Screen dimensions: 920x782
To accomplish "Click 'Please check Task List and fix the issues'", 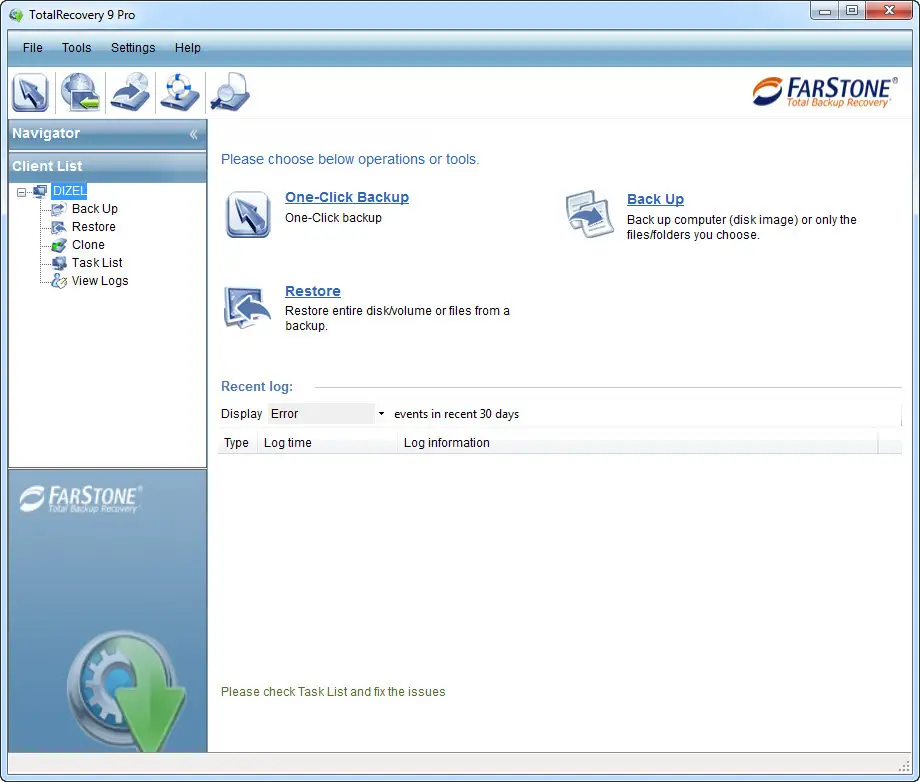I will point(333,692).
